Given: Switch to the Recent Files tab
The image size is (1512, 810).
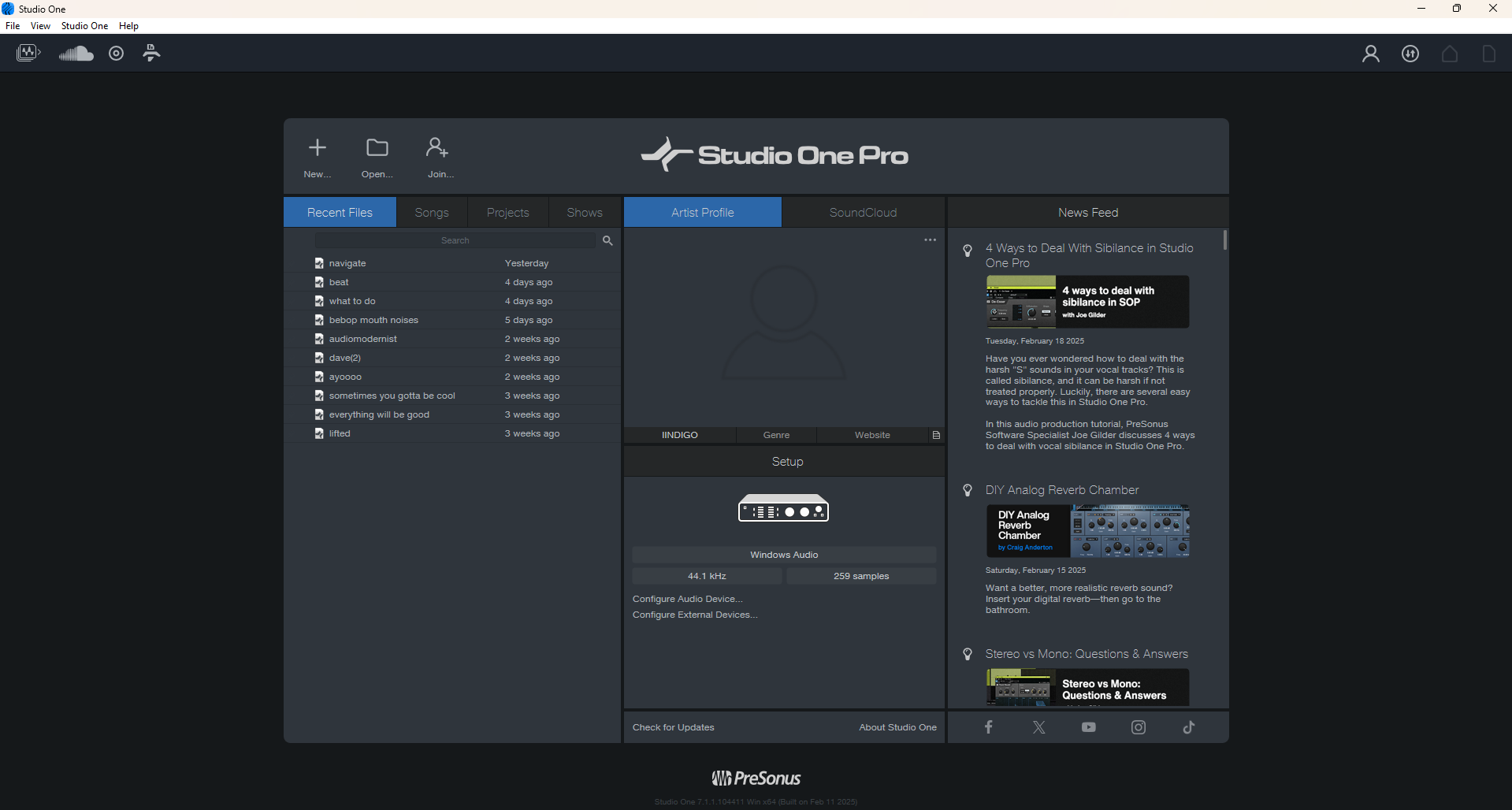Looking at the screenshot, I should (340, 213).
